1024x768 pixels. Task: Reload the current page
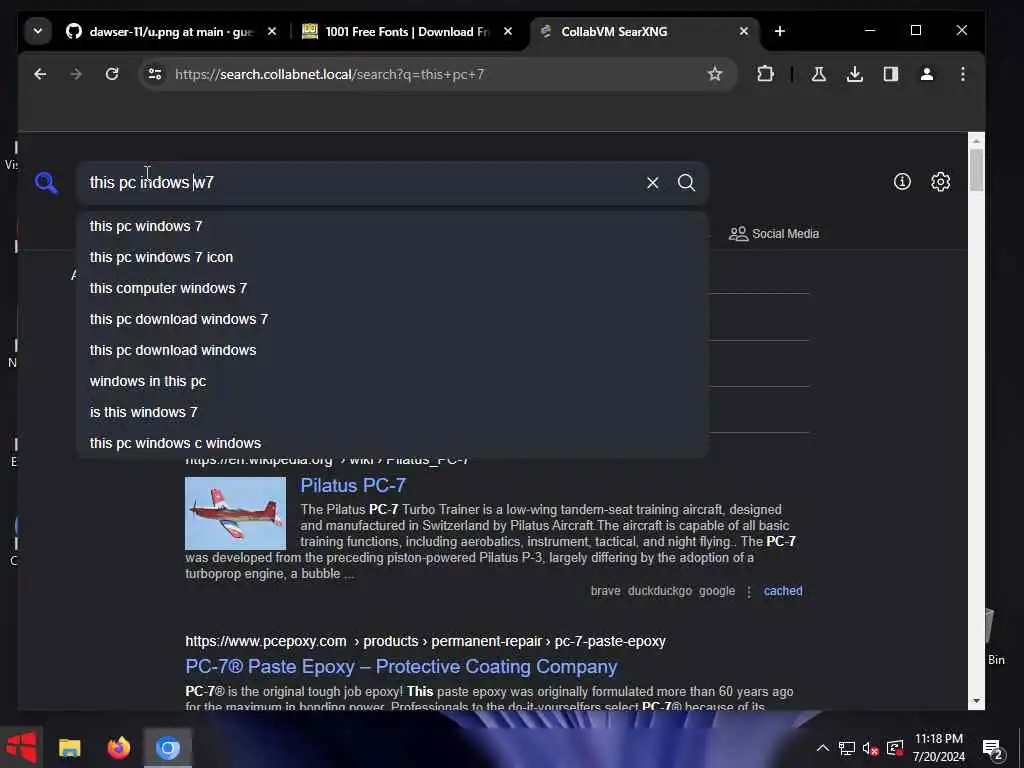[x=112, y=74]
